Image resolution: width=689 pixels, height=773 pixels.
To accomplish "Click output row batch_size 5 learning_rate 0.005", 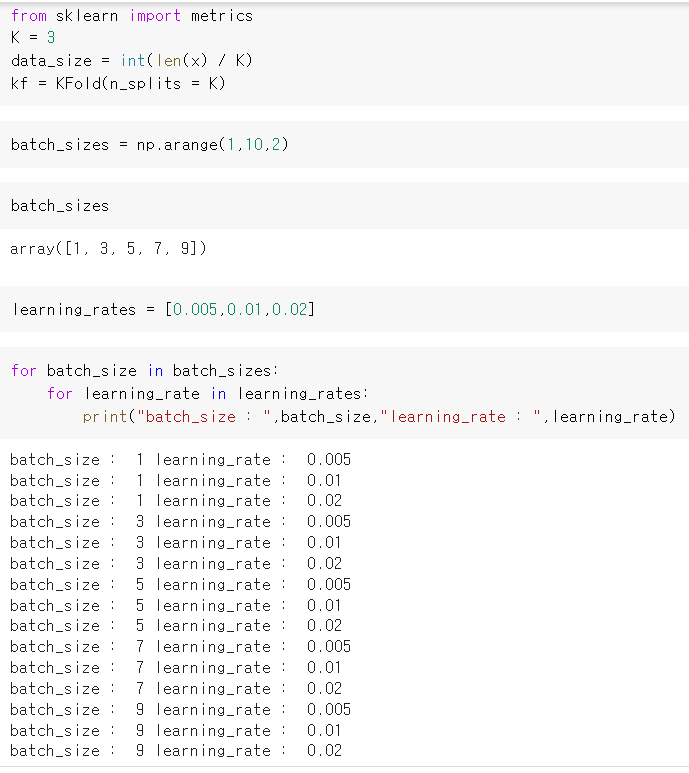I will click(x=180, y=585).
